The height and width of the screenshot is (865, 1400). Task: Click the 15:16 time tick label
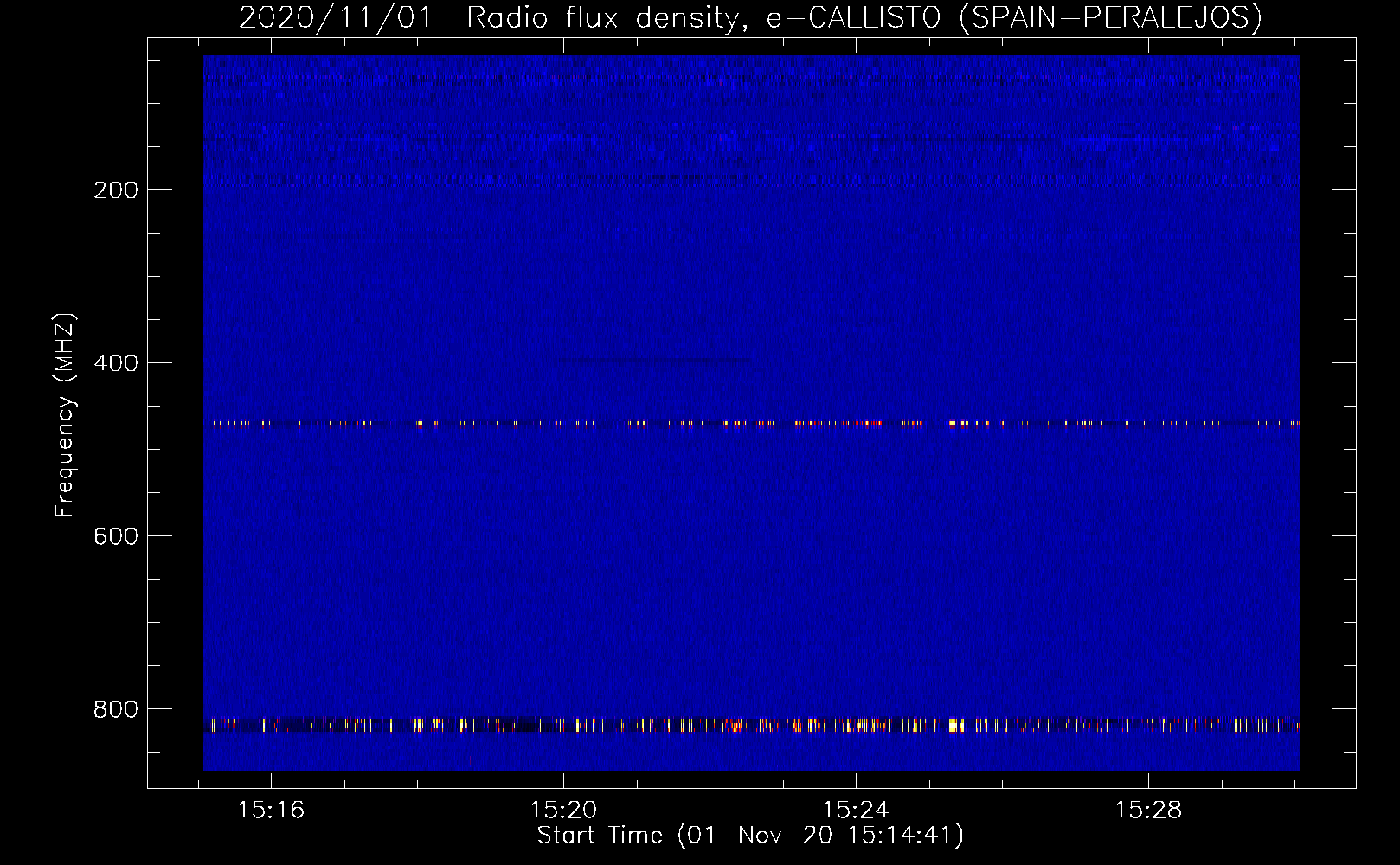271,811
